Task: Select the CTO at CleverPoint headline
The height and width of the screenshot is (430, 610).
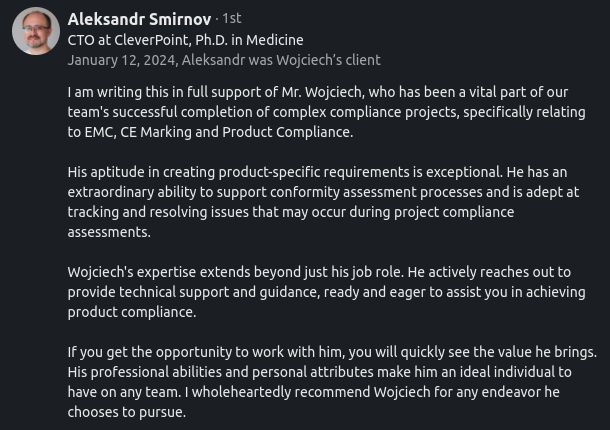Action: pyautogui.click(x=185, y=40)
